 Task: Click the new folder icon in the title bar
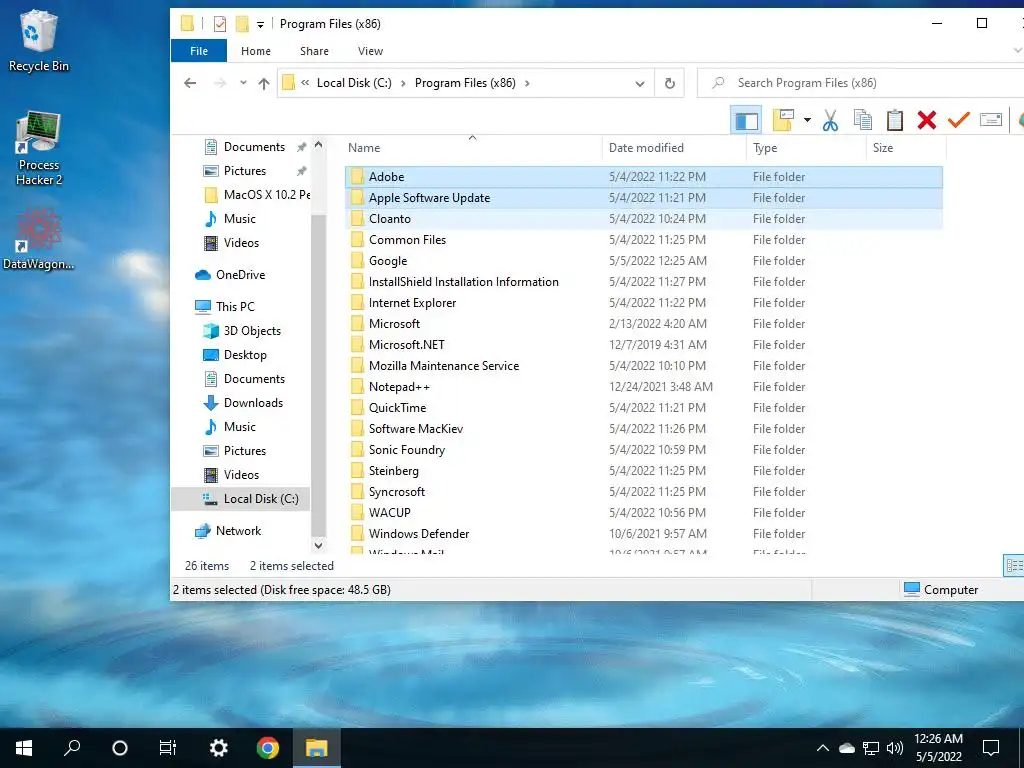(x=242, y=24)
